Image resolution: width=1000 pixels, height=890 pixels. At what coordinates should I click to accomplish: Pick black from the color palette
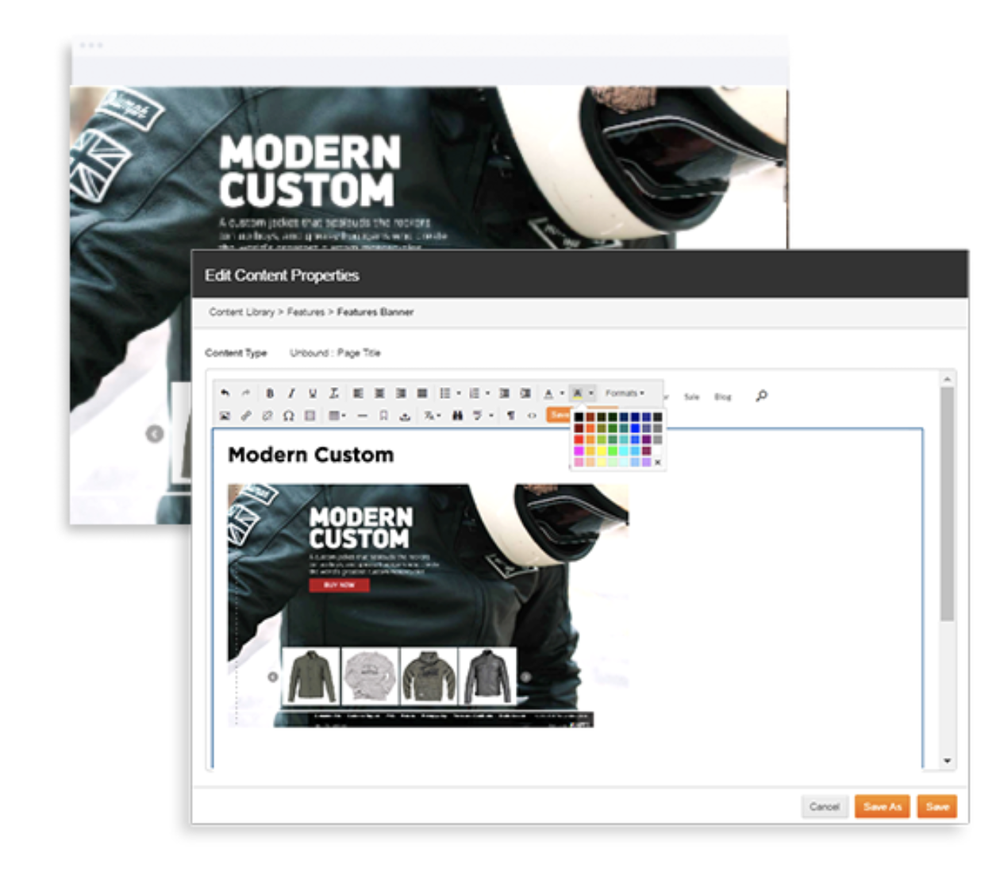pyautogui.click(x=579, y=417)
